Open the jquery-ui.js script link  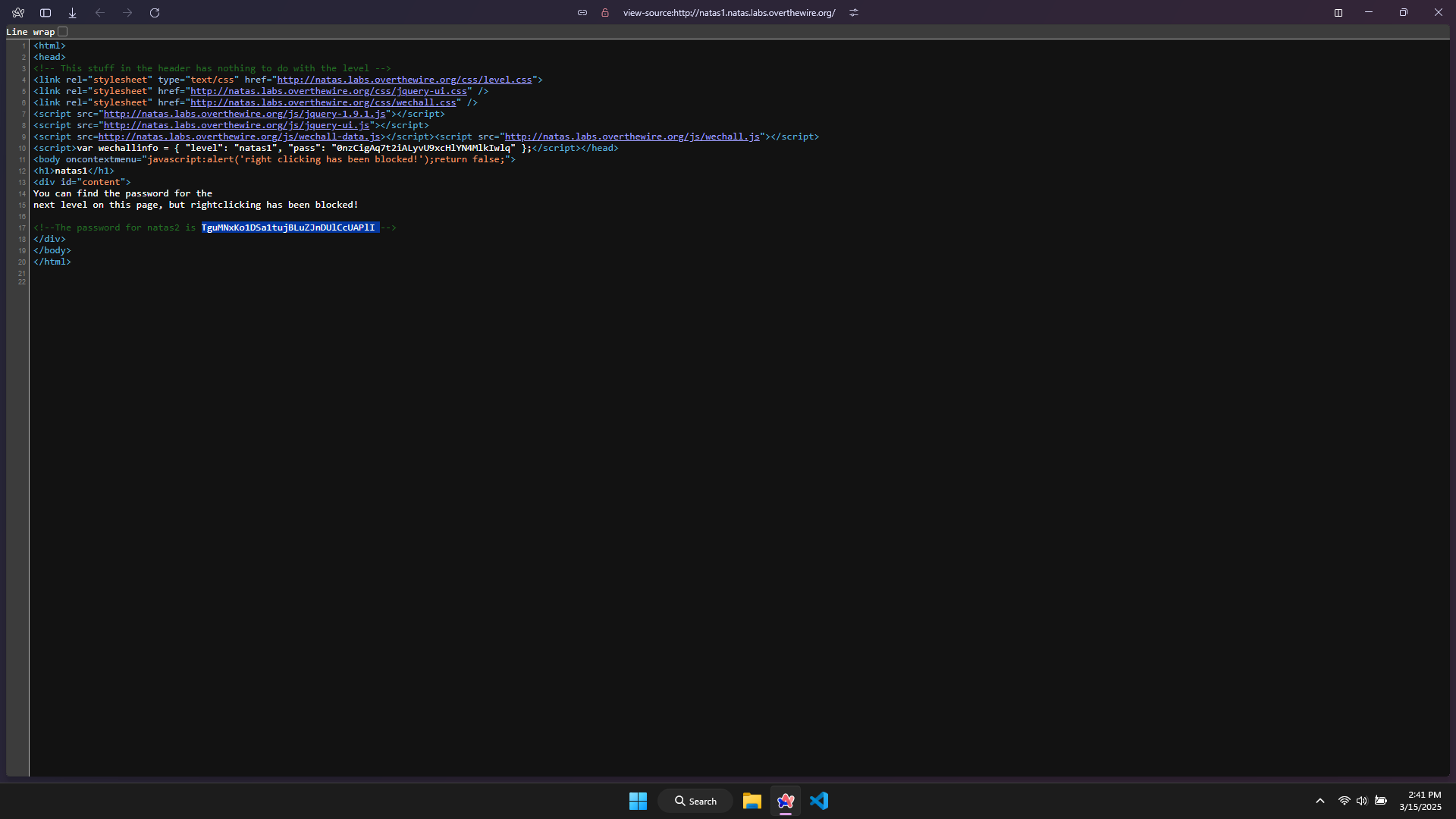tap(236, 125)
